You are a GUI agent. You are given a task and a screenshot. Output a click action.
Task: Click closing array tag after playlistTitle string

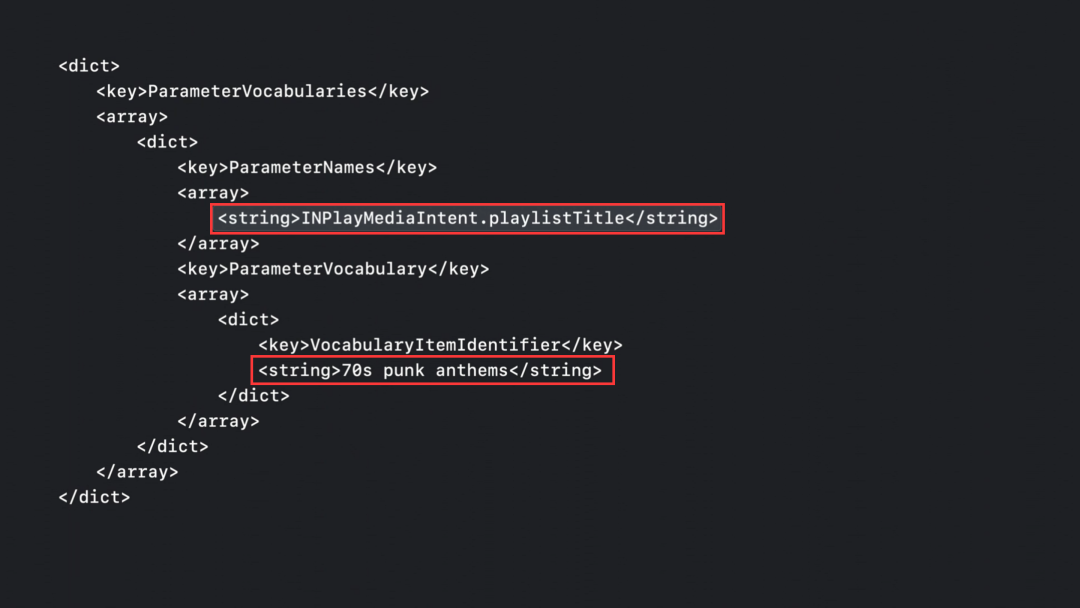[x=218, y=244]
